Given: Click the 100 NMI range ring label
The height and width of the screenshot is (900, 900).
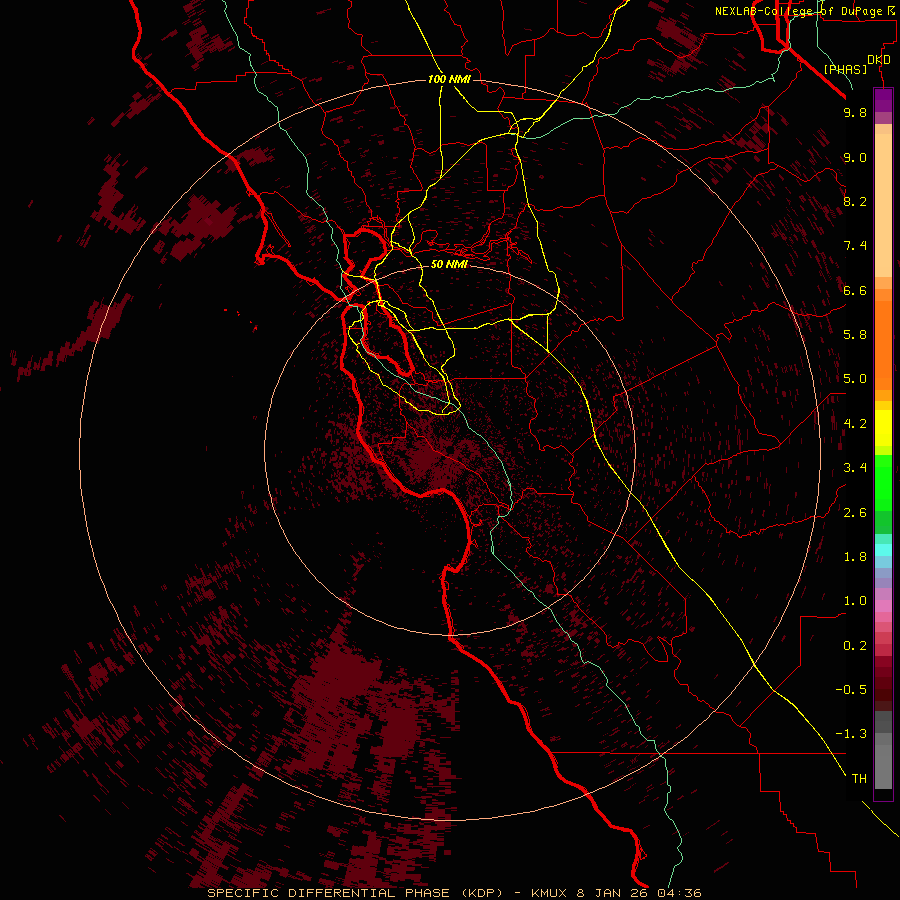Looking at the screenshot, I should tap(449, 79).
